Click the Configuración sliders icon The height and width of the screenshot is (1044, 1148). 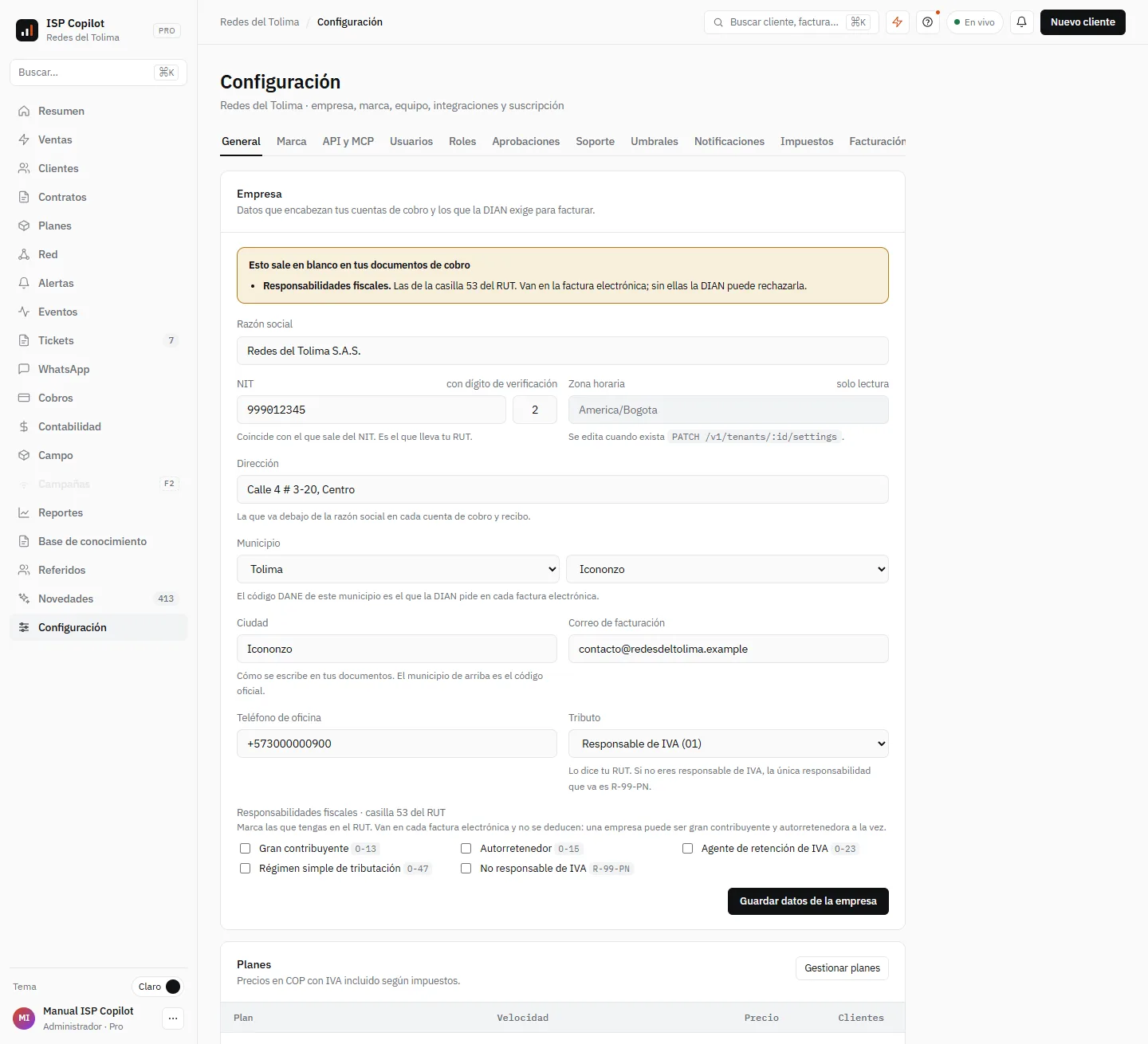coord(24,627)
